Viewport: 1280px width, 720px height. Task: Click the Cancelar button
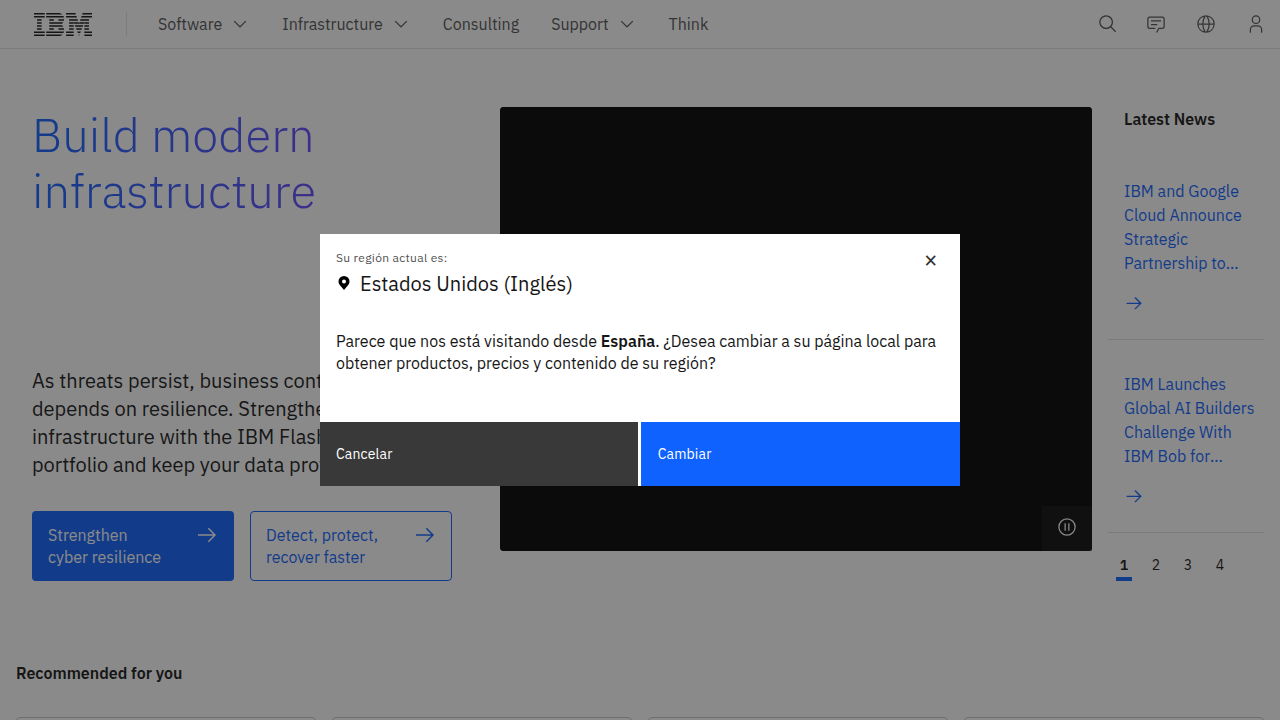pos(479,454)
